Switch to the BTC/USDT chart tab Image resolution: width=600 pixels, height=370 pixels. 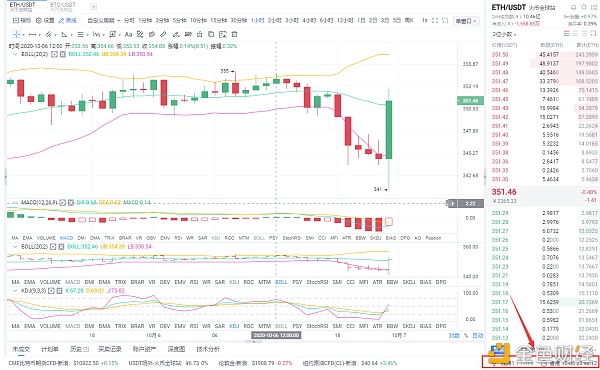[x=62, y=7]
